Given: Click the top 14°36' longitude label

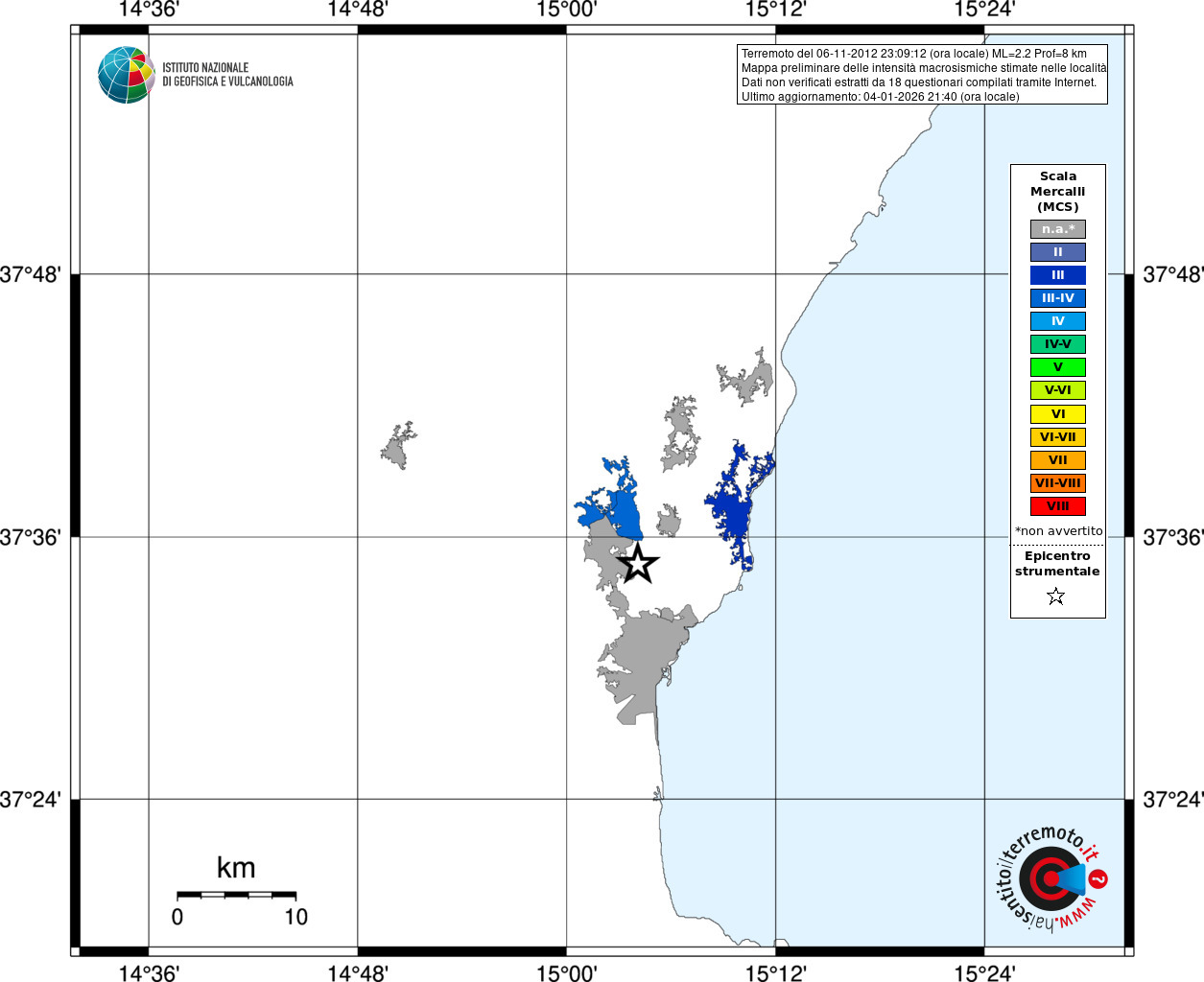Looking at the screenshot, I should pyautogui.click(x=149, y=10).
